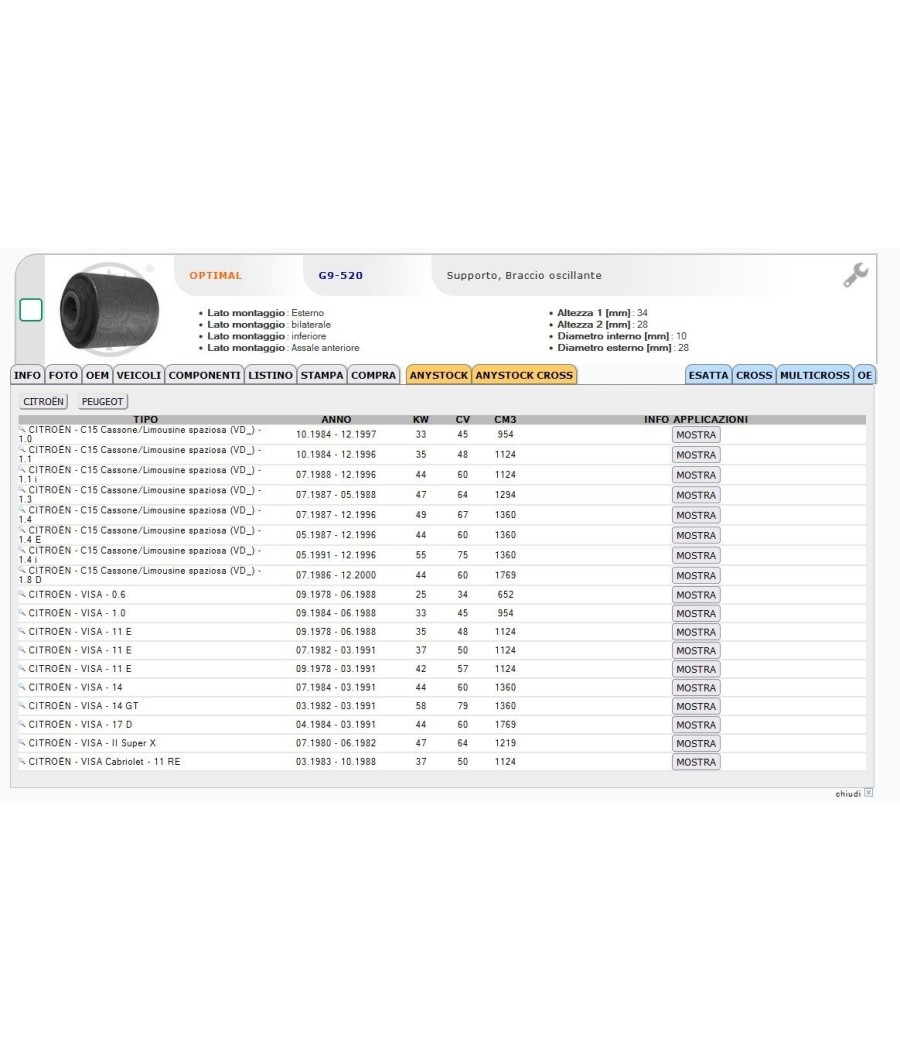Click MOSTRA for C15 1.4 E row
This screenshot has height=1050, width=900.
tap(696, 535)
